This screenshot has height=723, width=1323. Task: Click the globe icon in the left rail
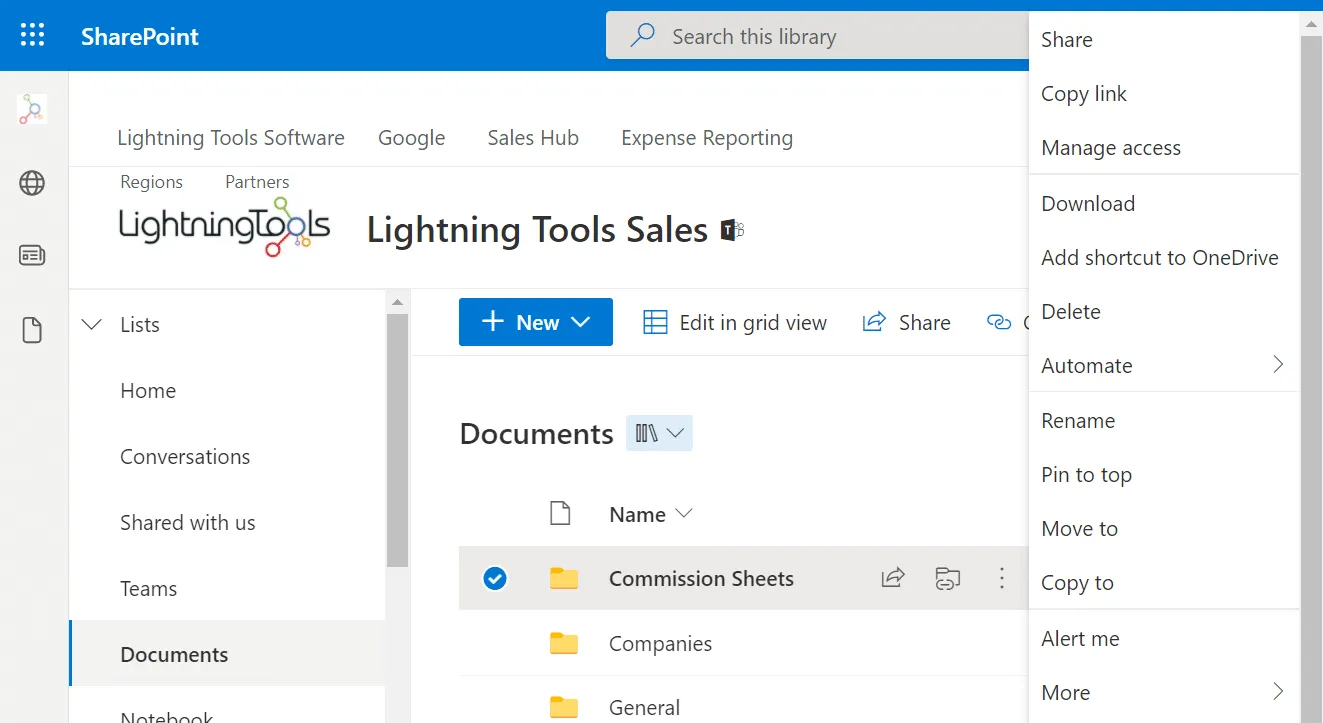tap(31, 183)
